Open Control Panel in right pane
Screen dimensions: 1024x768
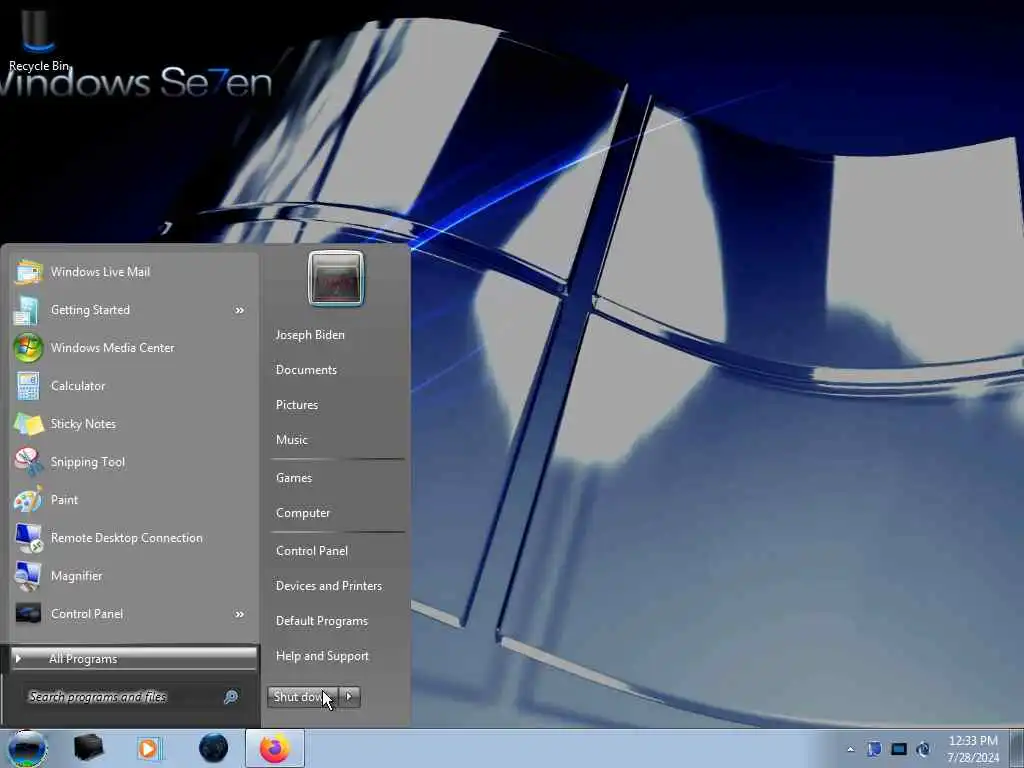click(x=312, y=551)
